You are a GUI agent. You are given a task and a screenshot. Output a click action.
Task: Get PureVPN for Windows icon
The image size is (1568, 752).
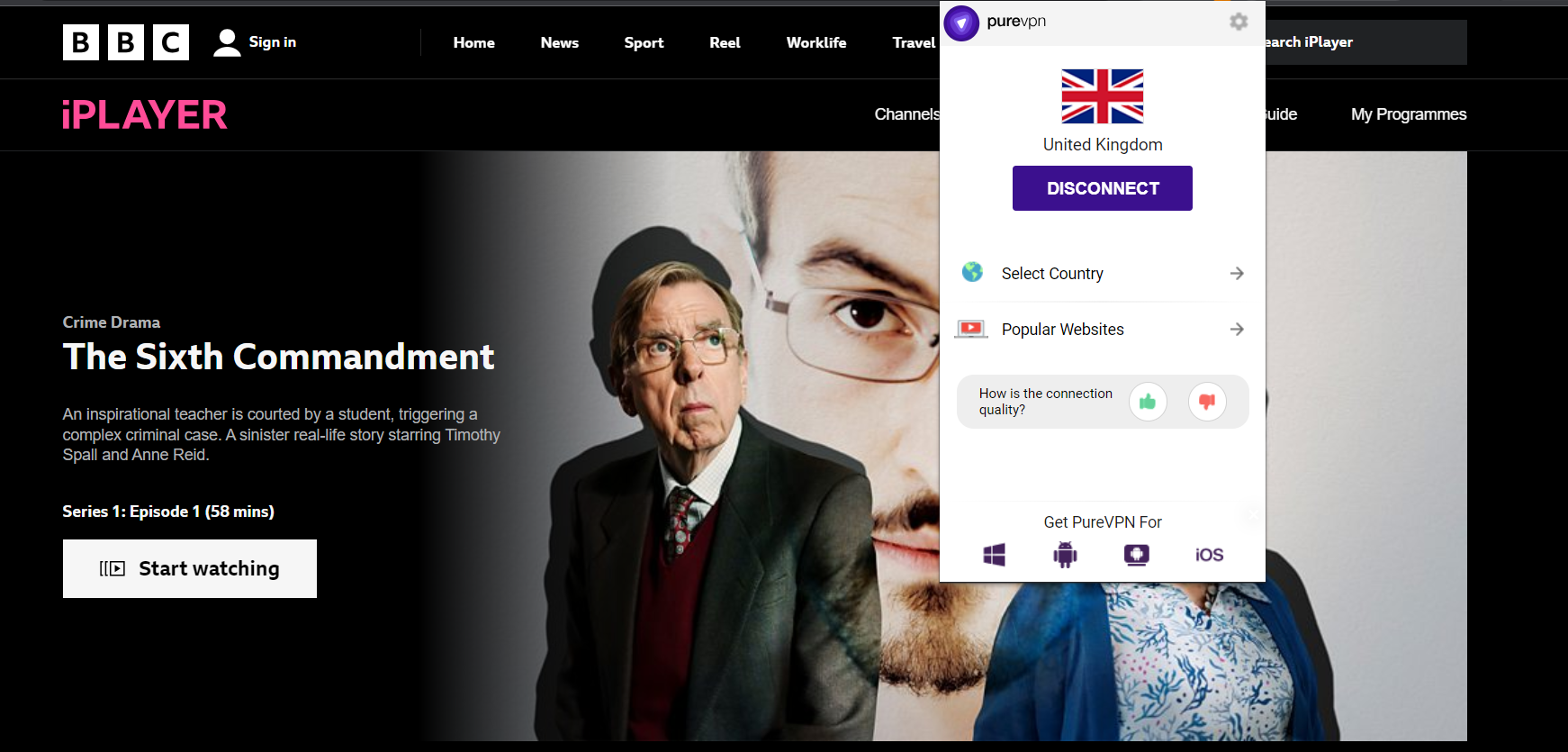[994, 555]
